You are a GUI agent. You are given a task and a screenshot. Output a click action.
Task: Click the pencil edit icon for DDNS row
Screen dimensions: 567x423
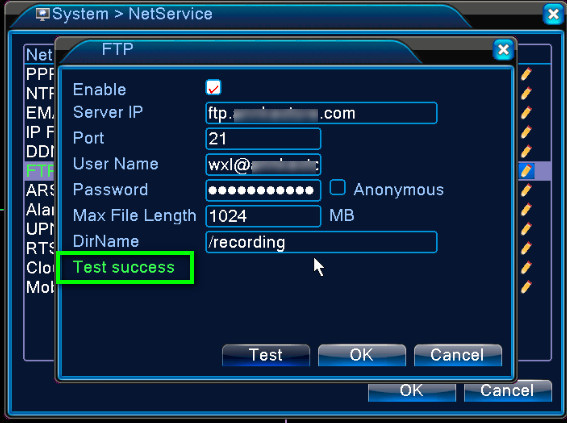click(526, 151)
